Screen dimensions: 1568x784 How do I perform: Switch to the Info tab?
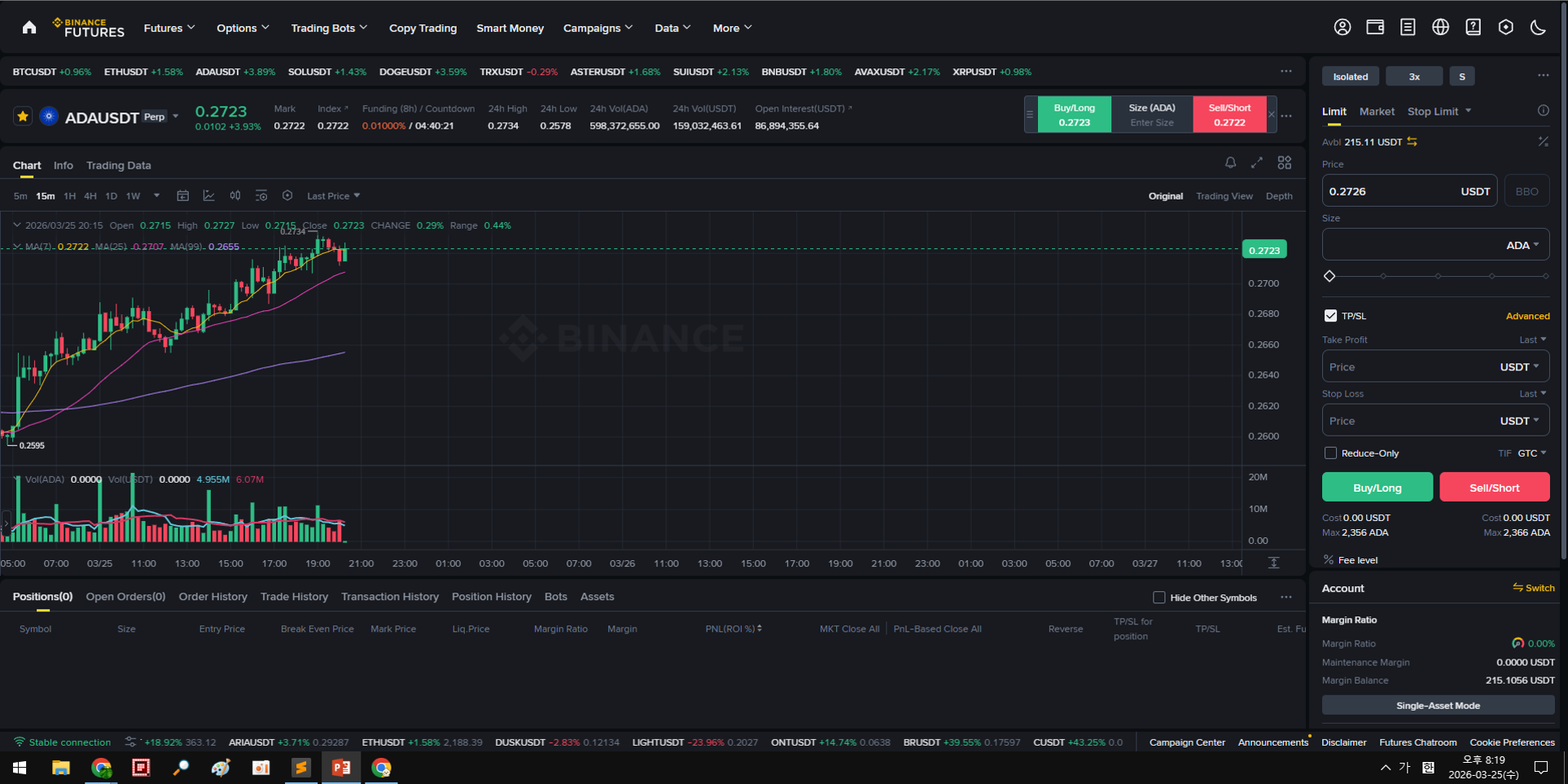click(63, 165)
